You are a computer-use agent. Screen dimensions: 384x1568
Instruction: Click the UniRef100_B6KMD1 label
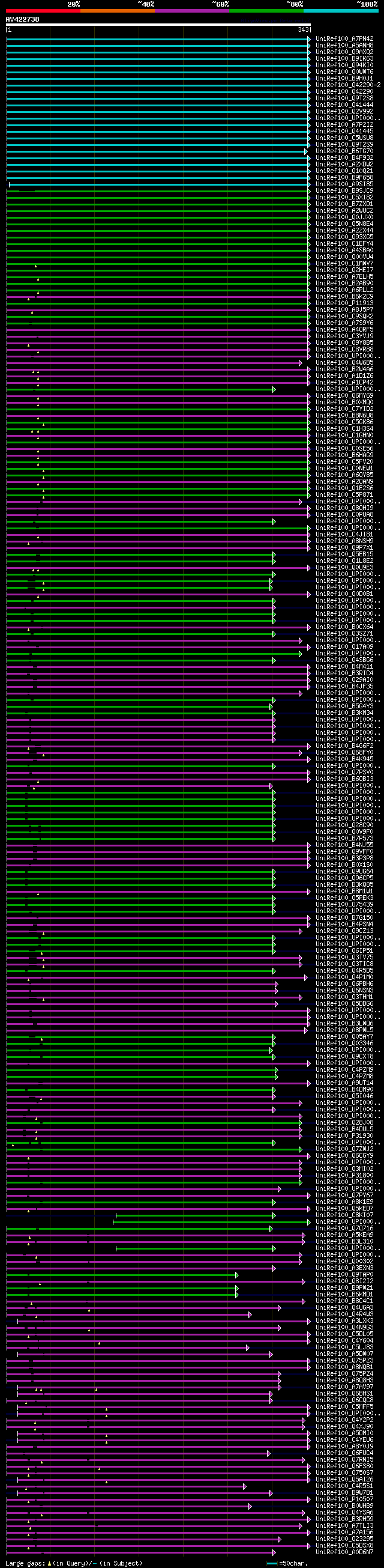coord(344,1295)
